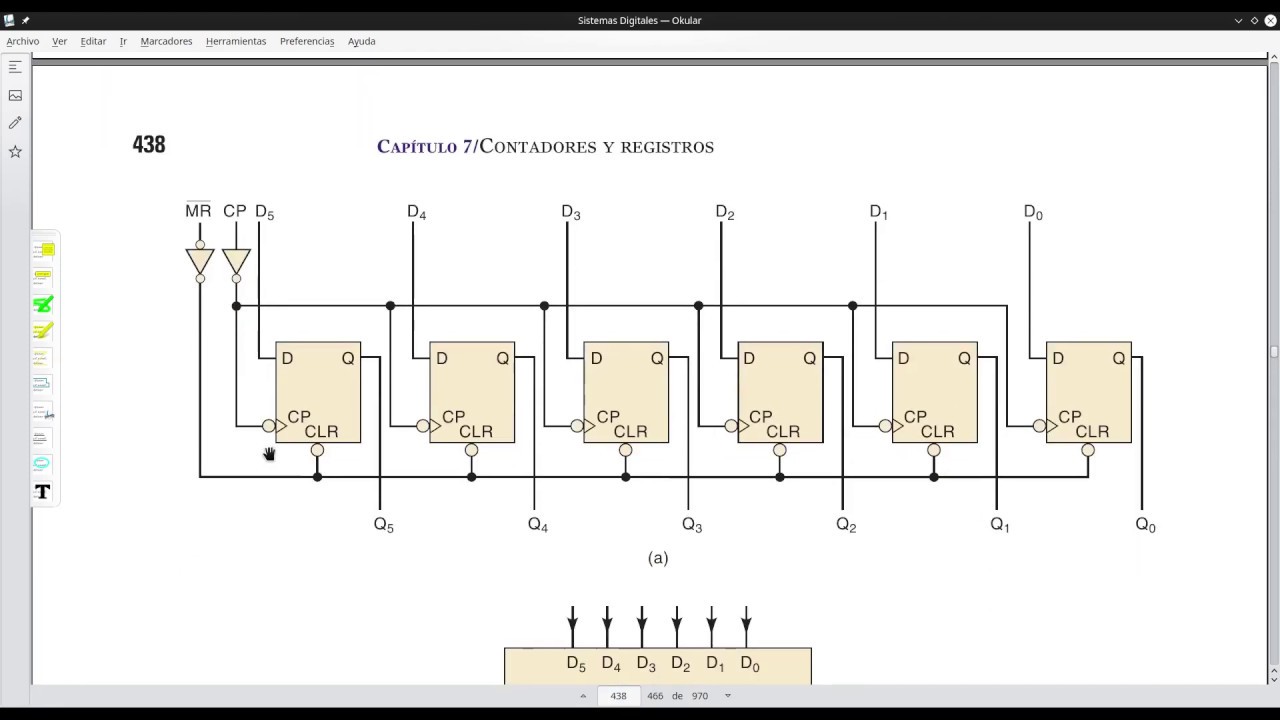Open the Reviews pencil sidebar icon
Screen dimensions: 1280x720
pos(15,123)
